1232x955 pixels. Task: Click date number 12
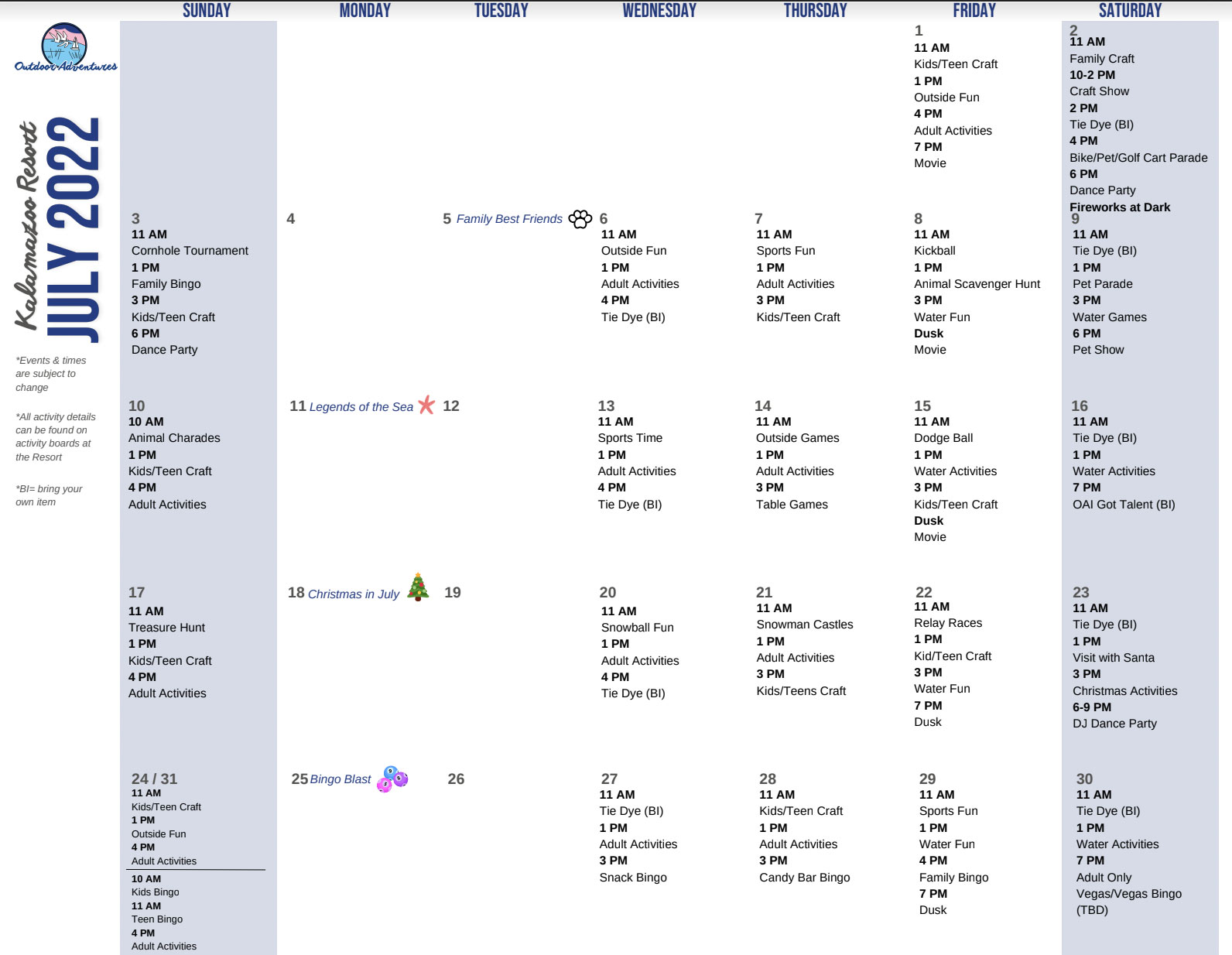(451, 406)
